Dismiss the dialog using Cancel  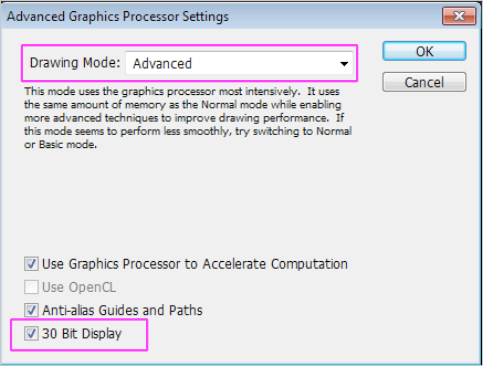(x=424, y=82)
